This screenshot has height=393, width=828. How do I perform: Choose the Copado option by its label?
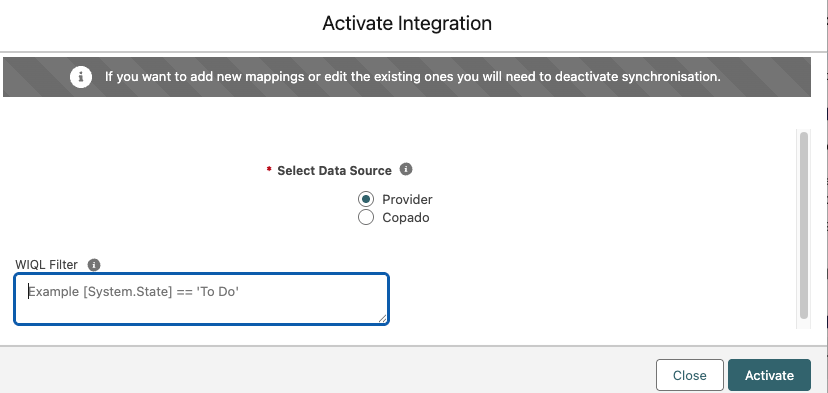(x=406, y=218)
